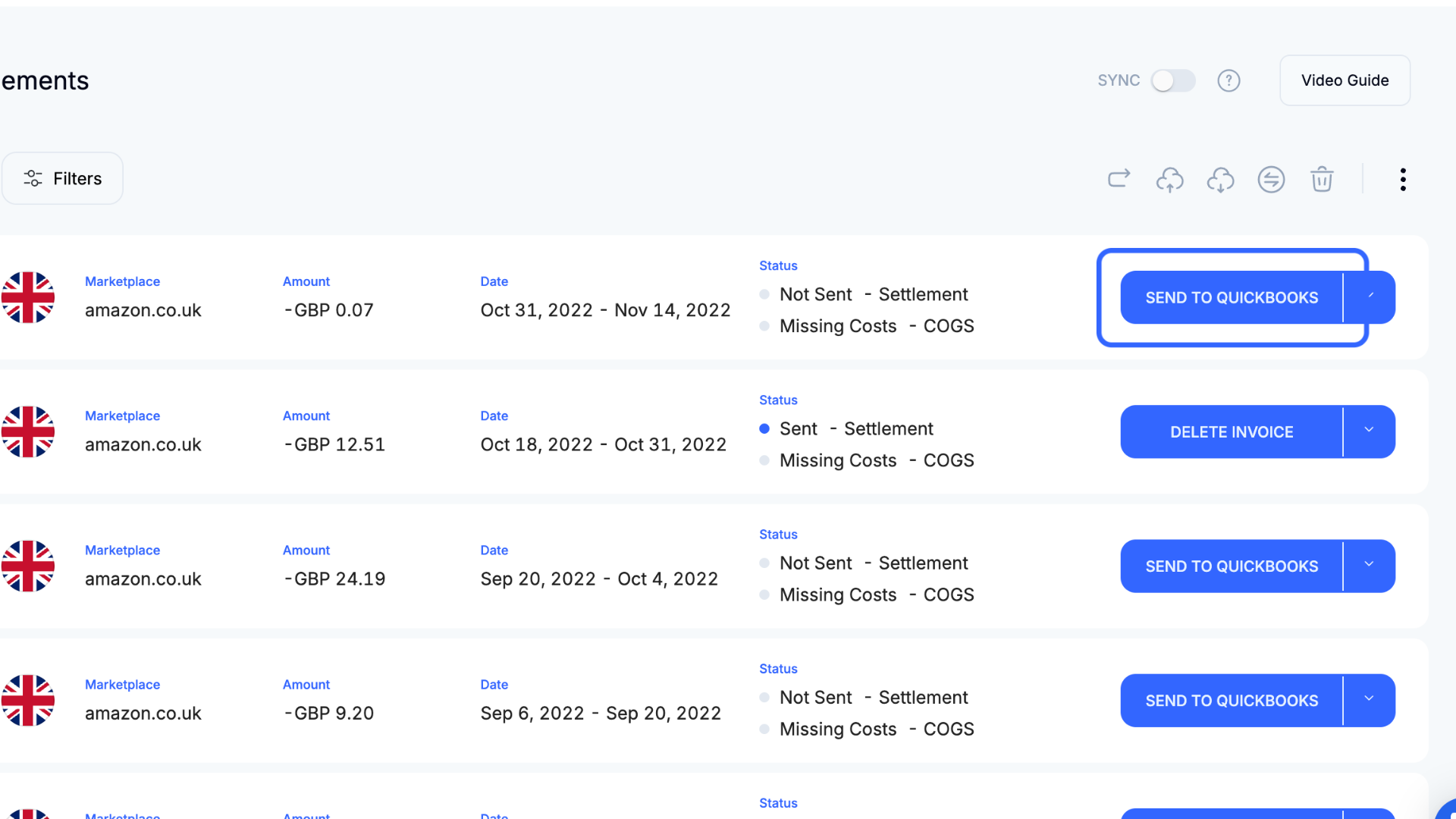
Task: Send the GBP 0.07 settlement to QuickBooks
Action: click(x=1232, y=297)
